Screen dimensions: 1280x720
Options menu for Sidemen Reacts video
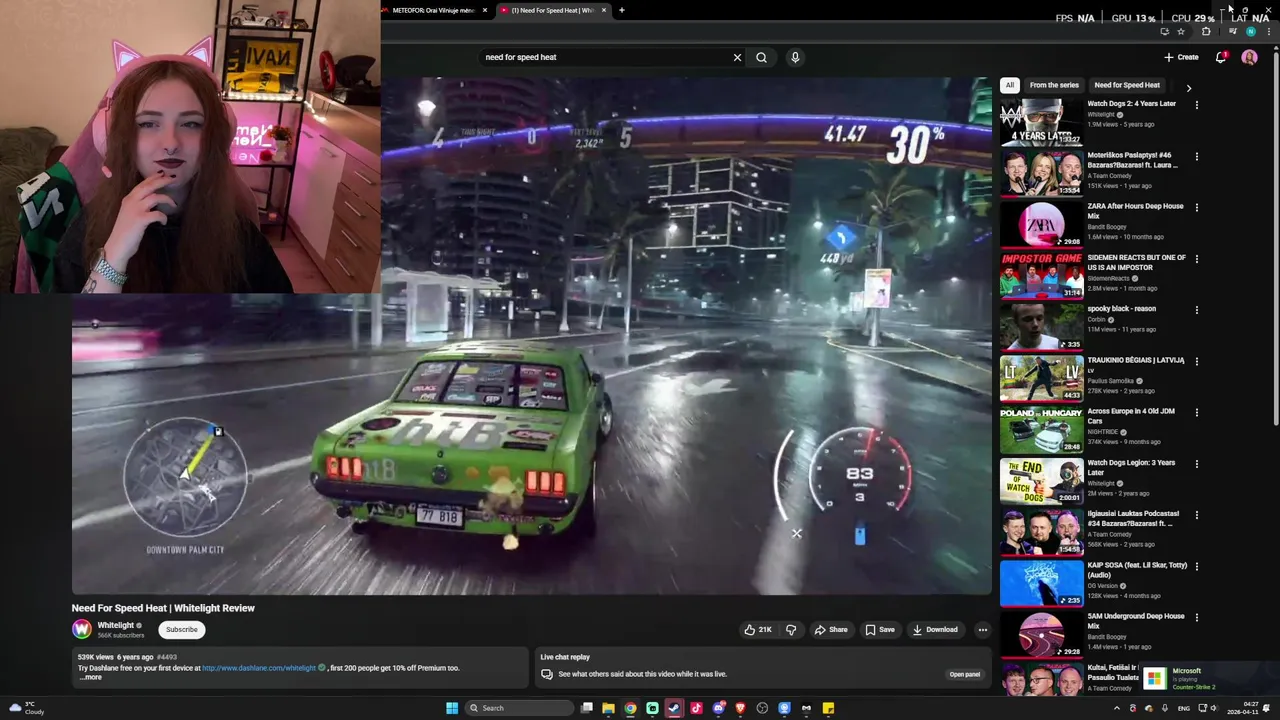tap(1196, 258)
